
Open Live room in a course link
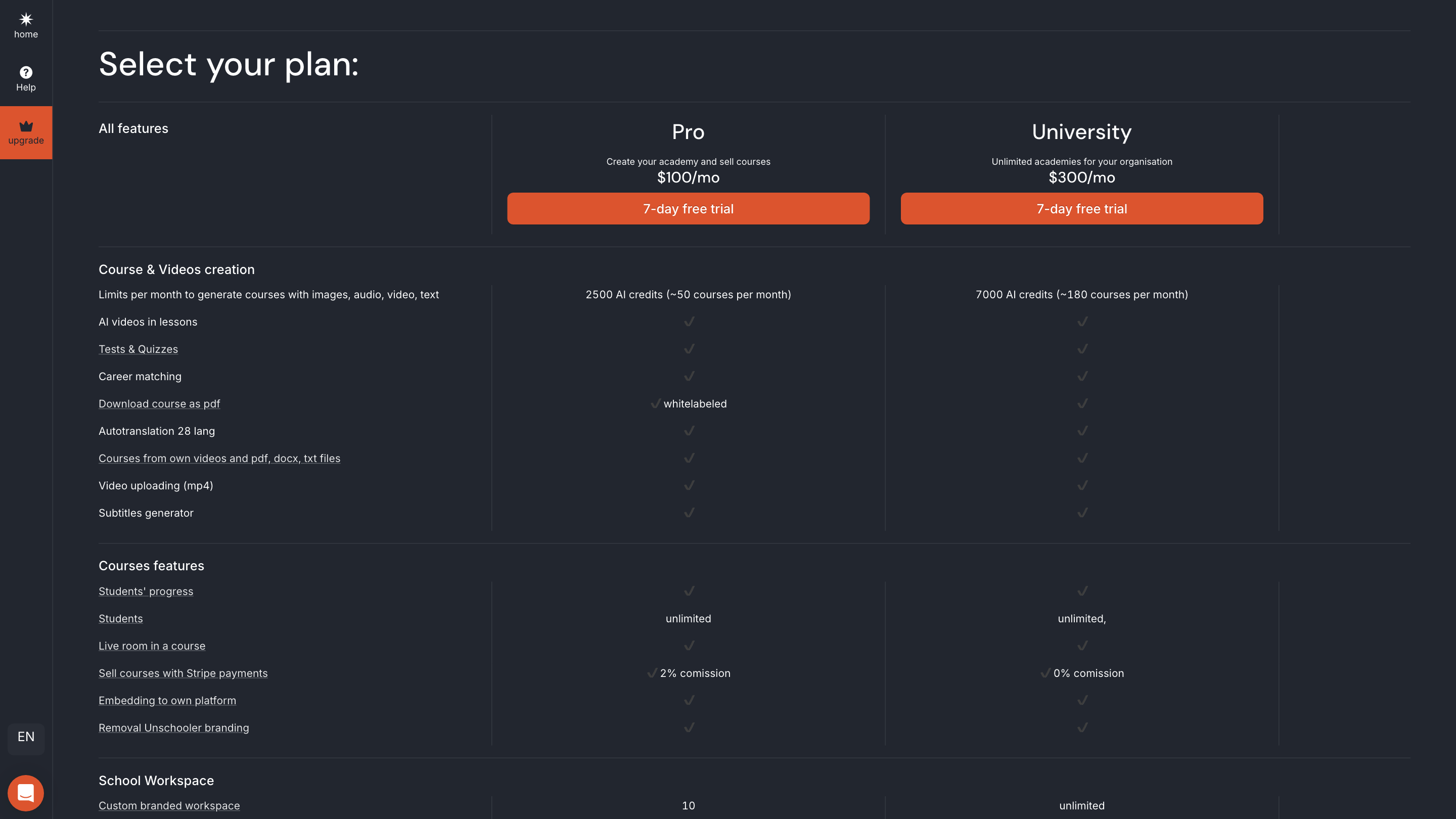pos(152,646)
